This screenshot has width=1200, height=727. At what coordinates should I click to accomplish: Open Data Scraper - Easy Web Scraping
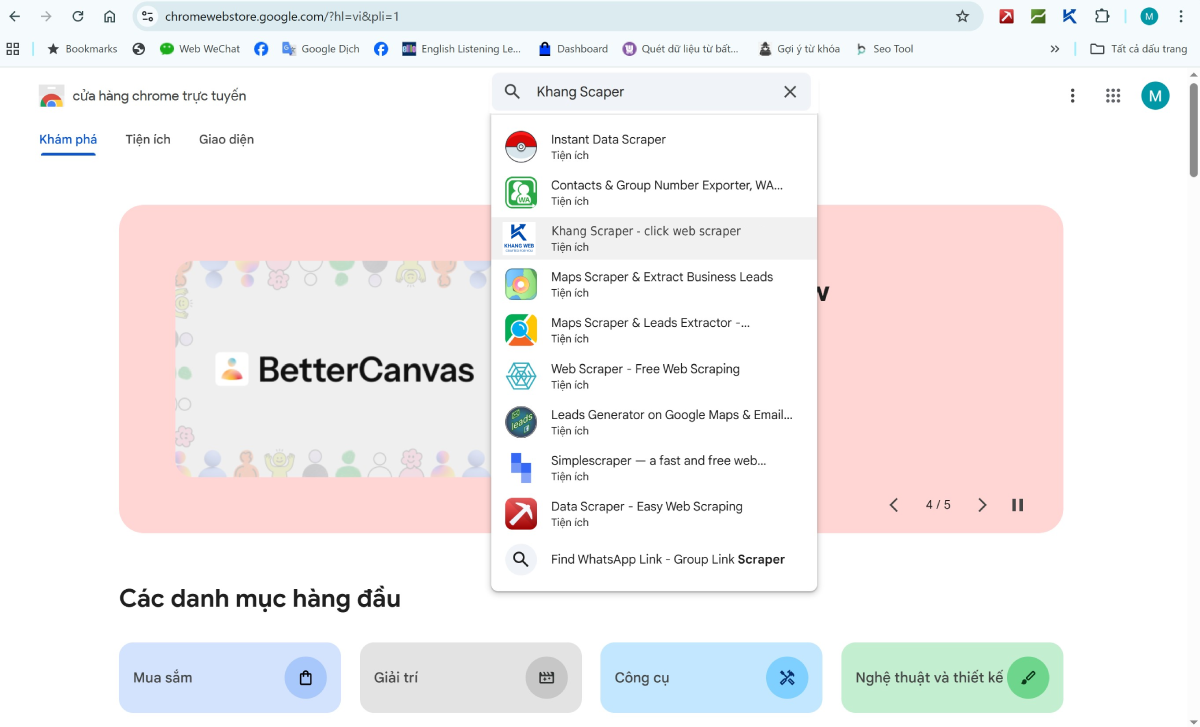point(645,514)
